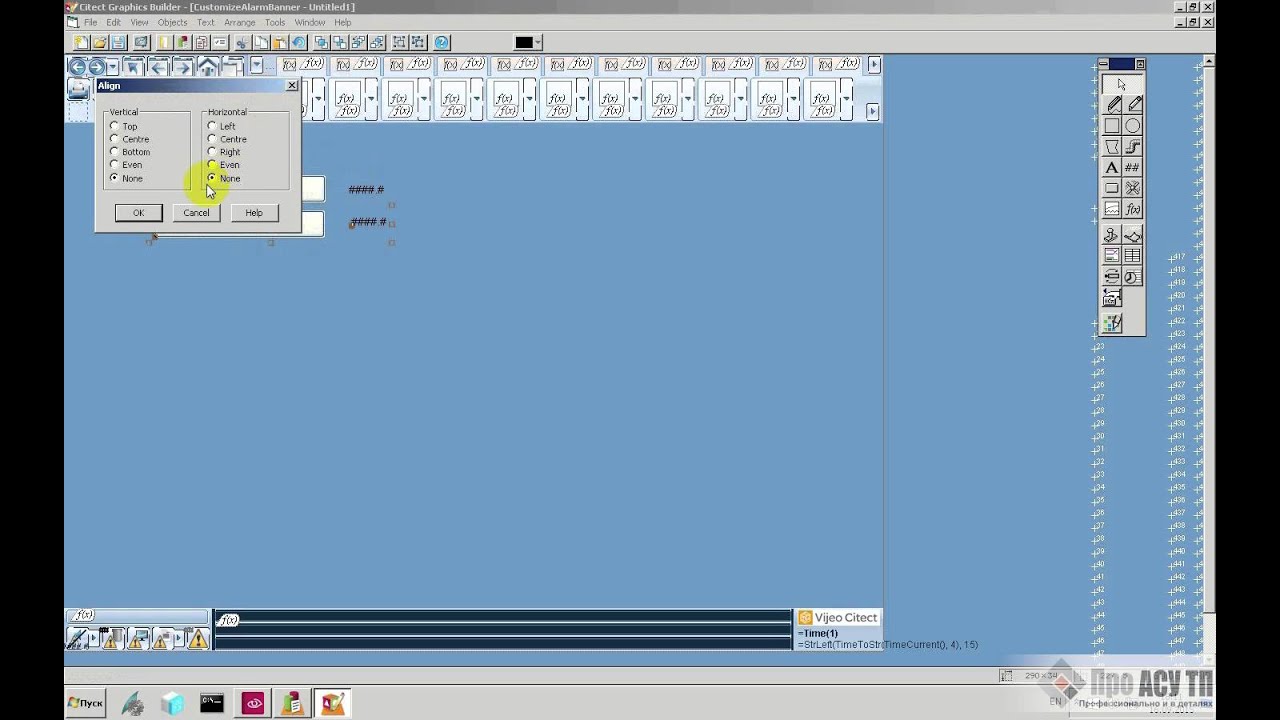Viewport: 1280px width, 720px height.
Task: Select the Button tool in toolbox
Action: tap(1112, 188)
